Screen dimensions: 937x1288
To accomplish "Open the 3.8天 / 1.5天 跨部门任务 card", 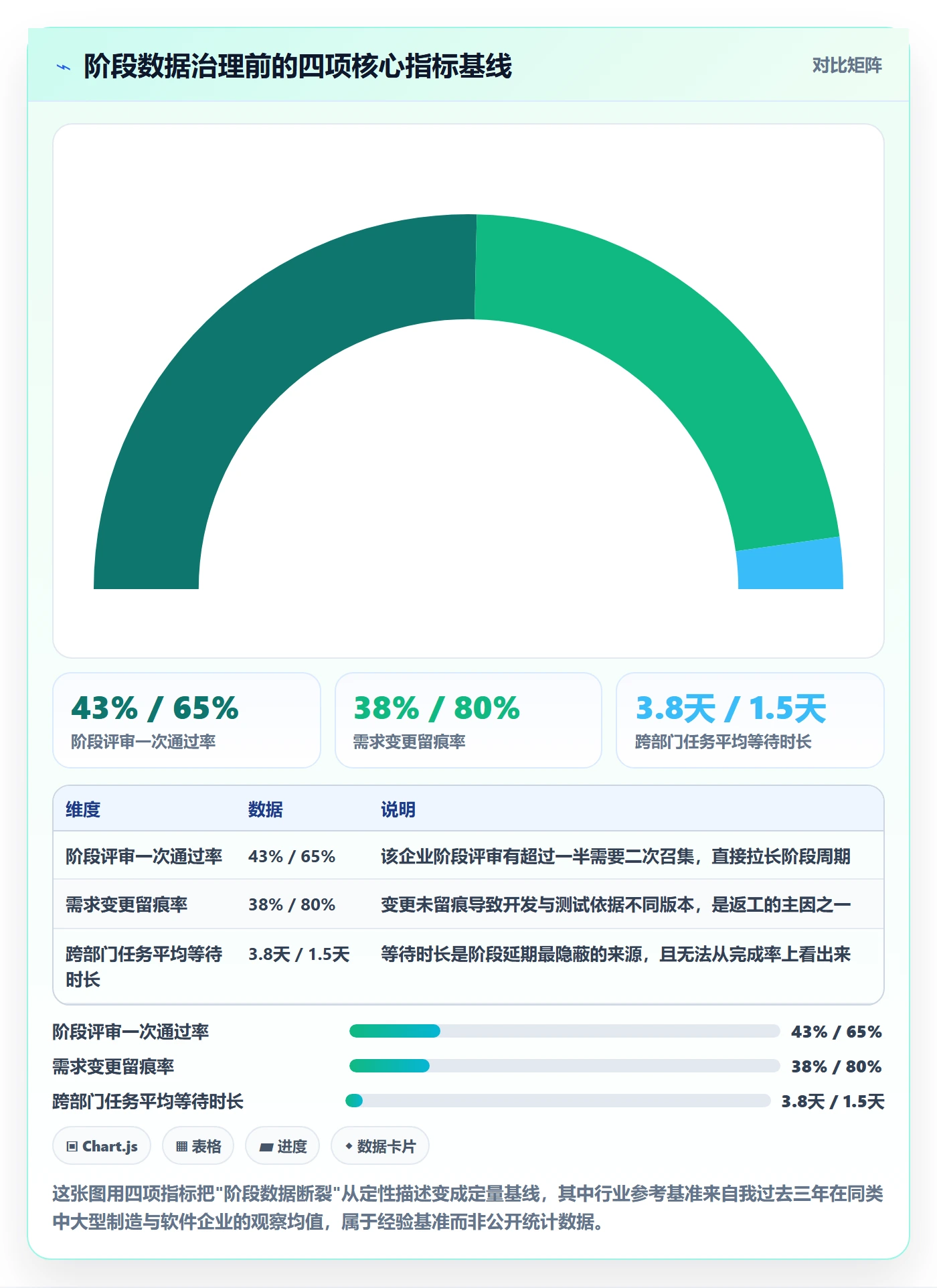I will coord(750,720).
